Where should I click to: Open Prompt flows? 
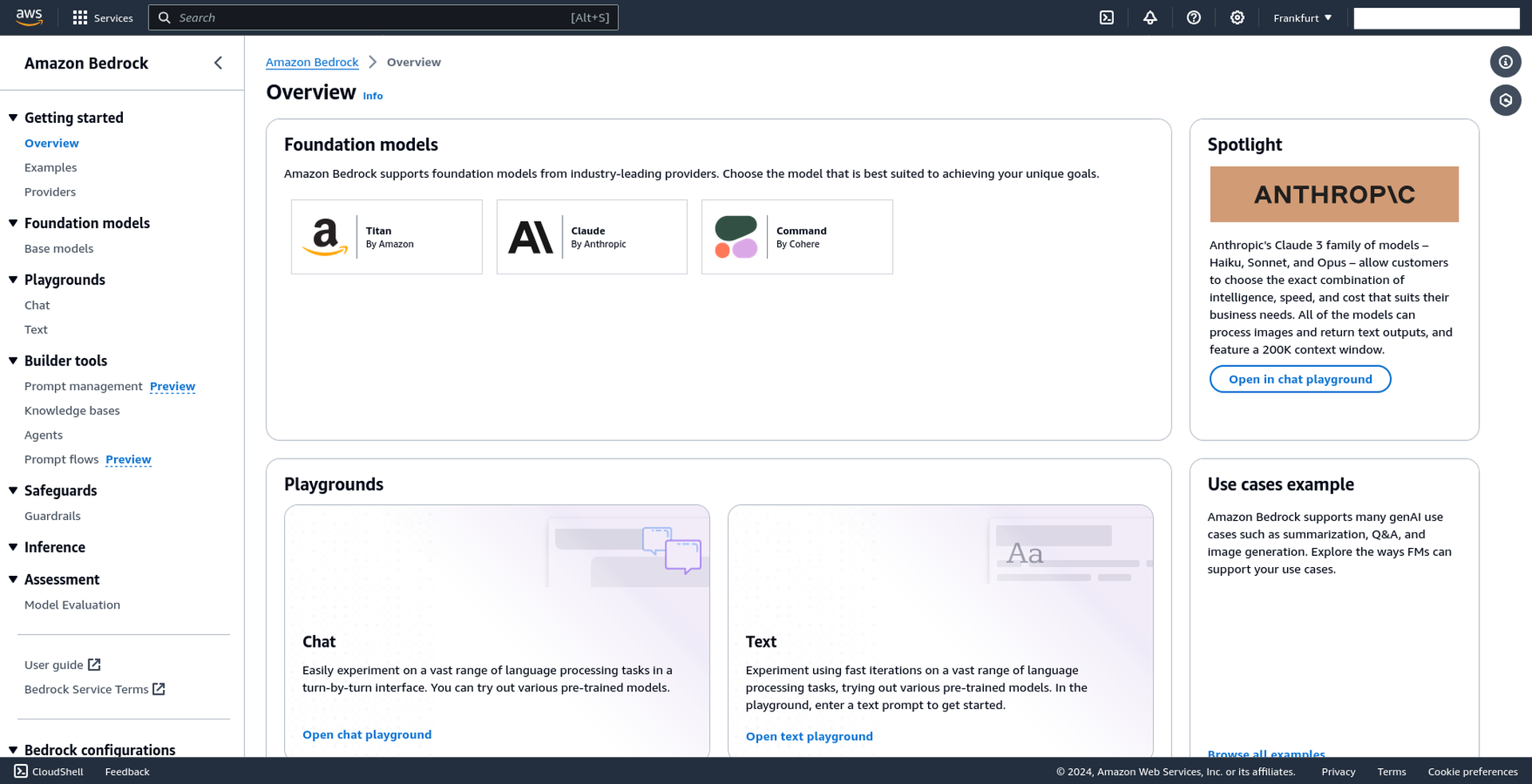point(61,460)
